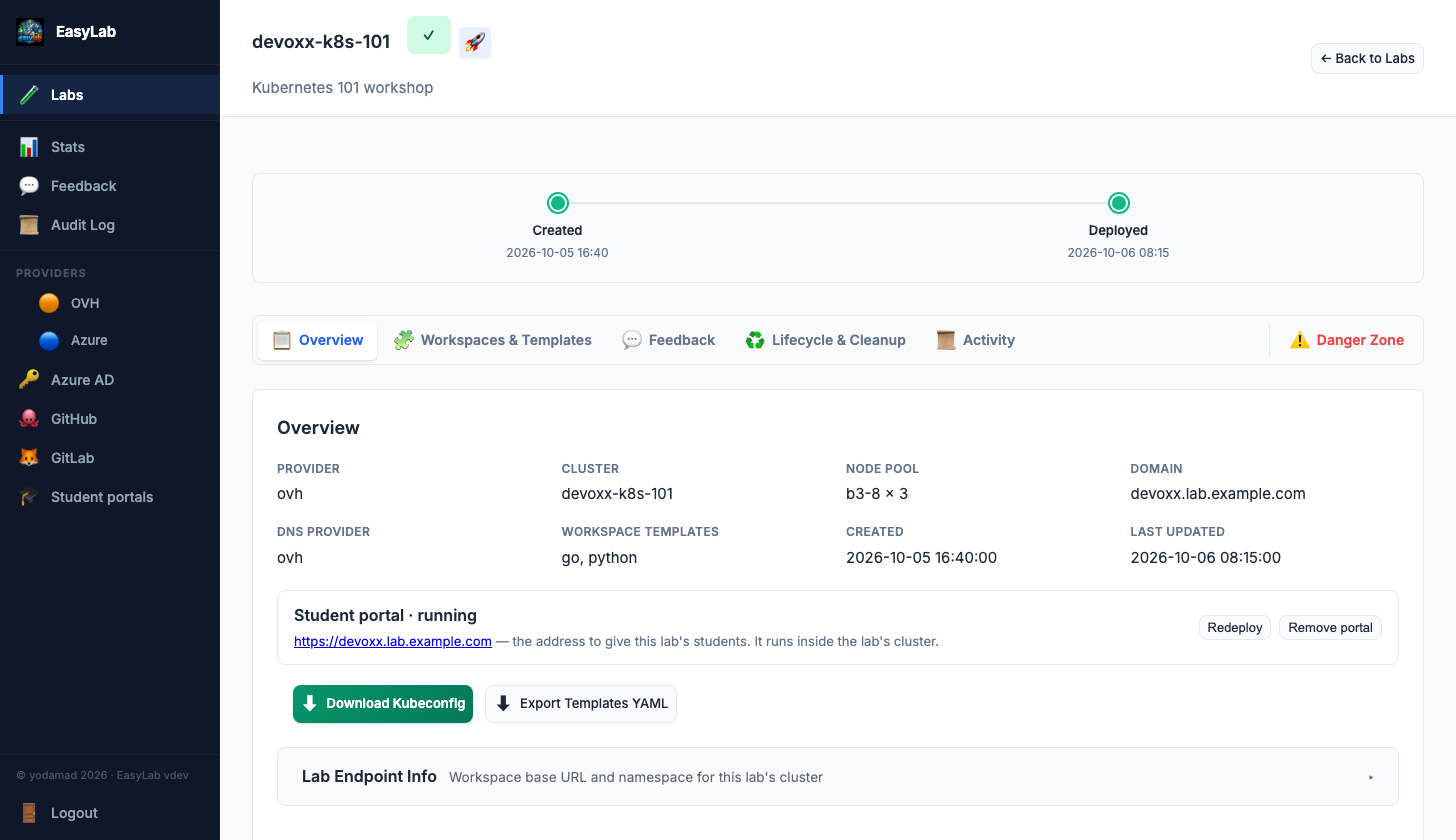The image size is (1456, 840).
Task: Select GitHub in the sidebar
Action: pos(110,419)
